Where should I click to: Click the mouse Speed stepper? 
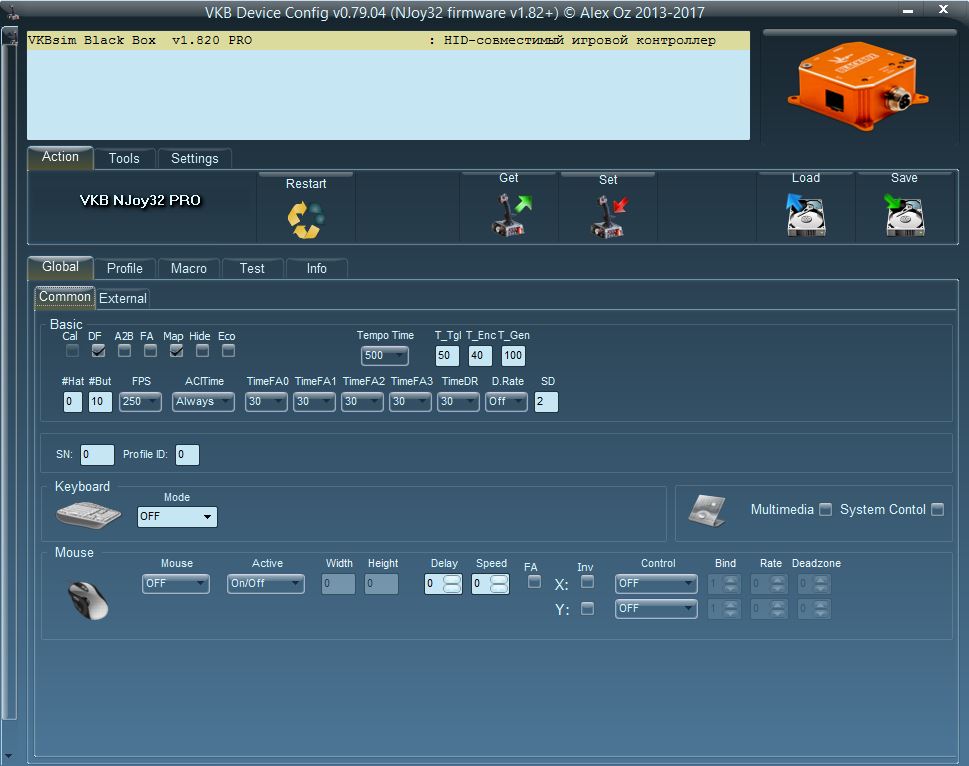coord(499,584)
